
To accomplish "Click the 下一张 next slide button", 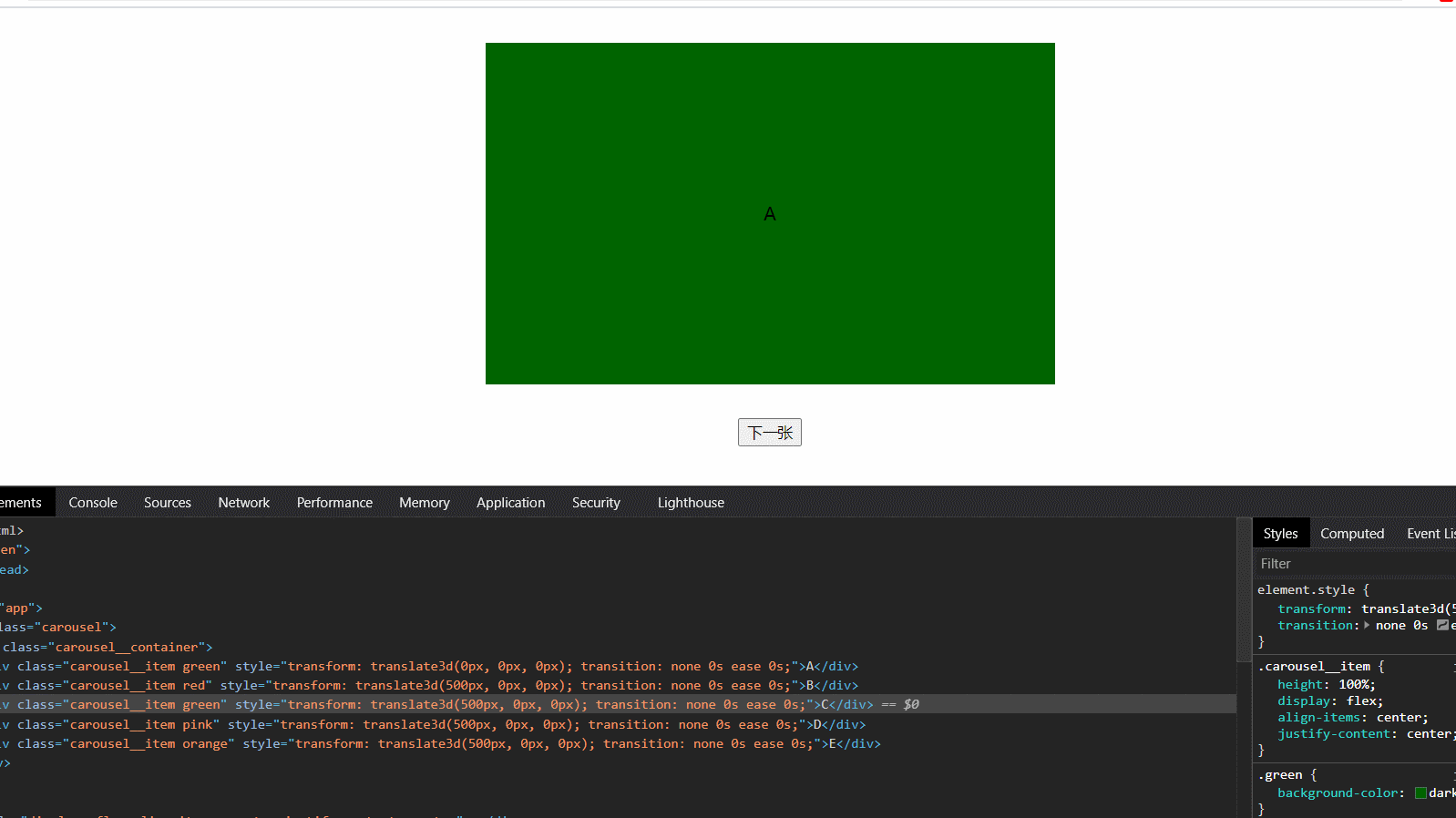I will click(x=770, y=433).
